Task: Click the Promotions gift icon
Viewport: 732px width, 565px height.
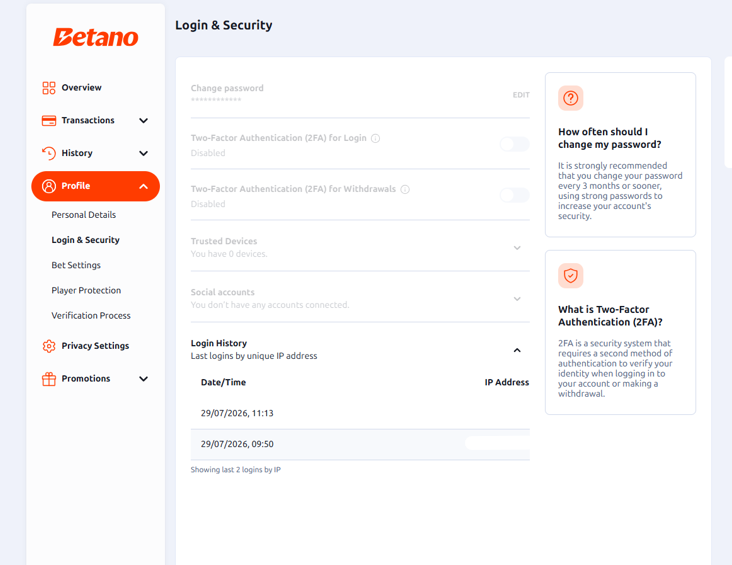Action: [49, 379]
